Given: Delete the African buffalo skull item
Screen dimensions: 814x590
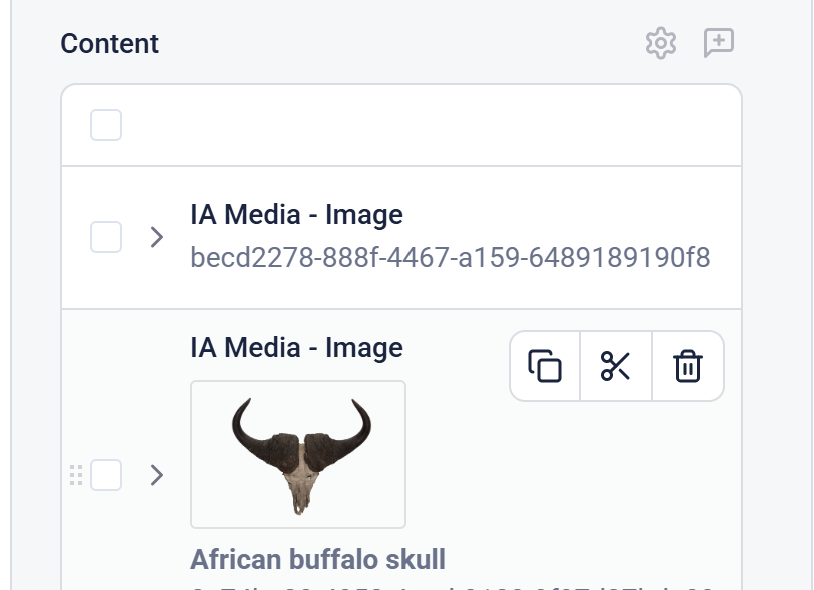Looking at the screenshot, I should tap(688, 366).
